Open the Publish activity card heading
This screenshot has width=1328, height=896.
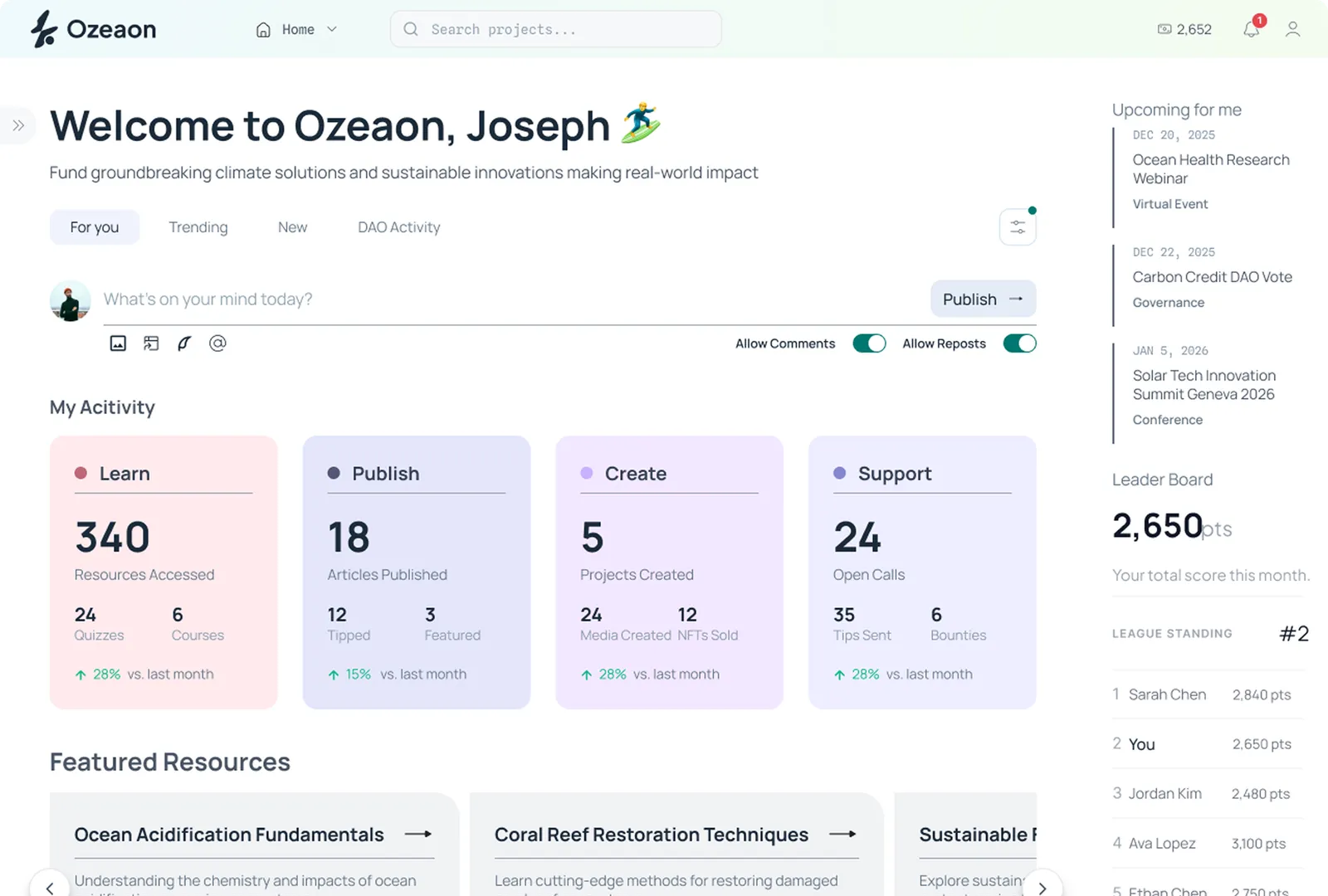(x=386, y=474)
